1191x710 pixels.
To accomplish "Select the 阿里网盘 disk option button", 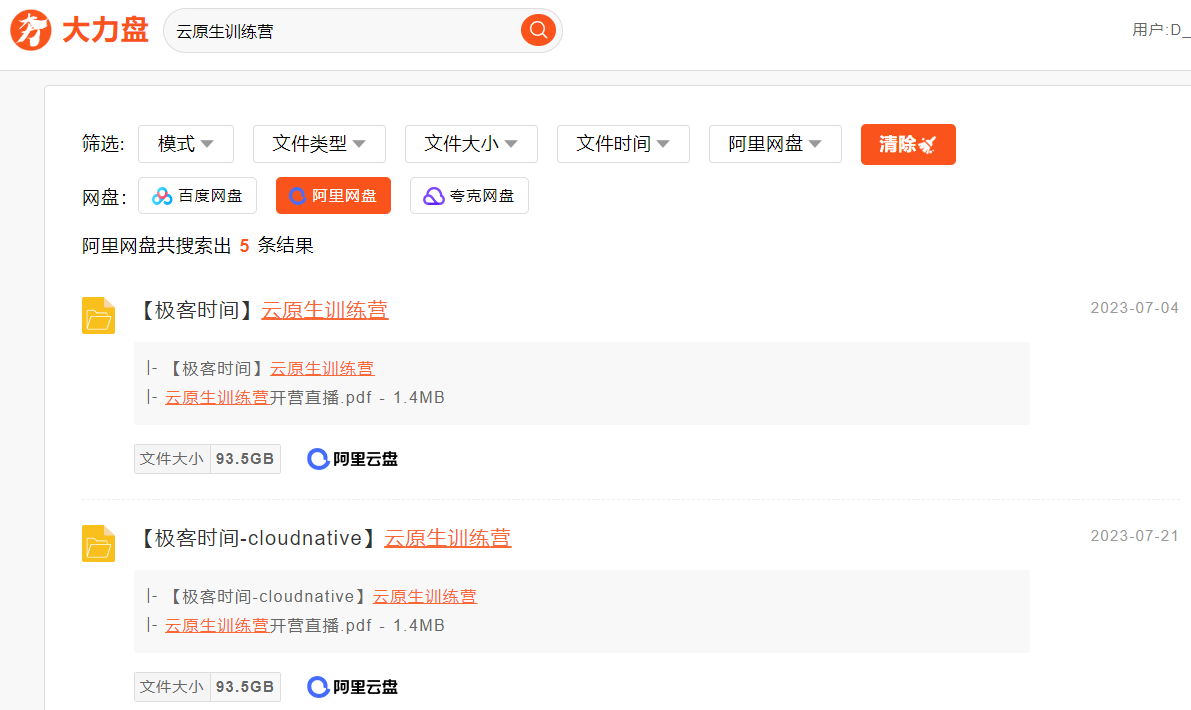I will coord(333,196).
